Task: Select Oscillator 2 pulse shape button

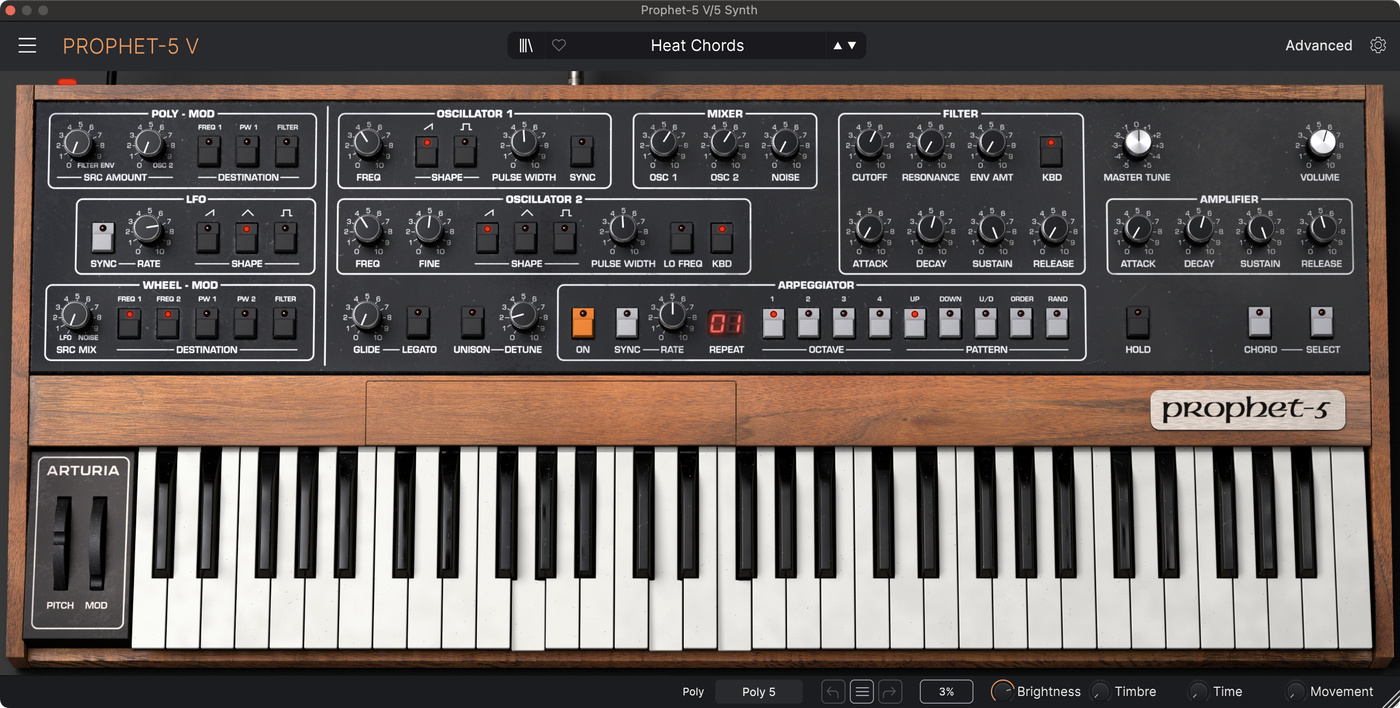Action: pyautogui.click(x=564, y=237)
